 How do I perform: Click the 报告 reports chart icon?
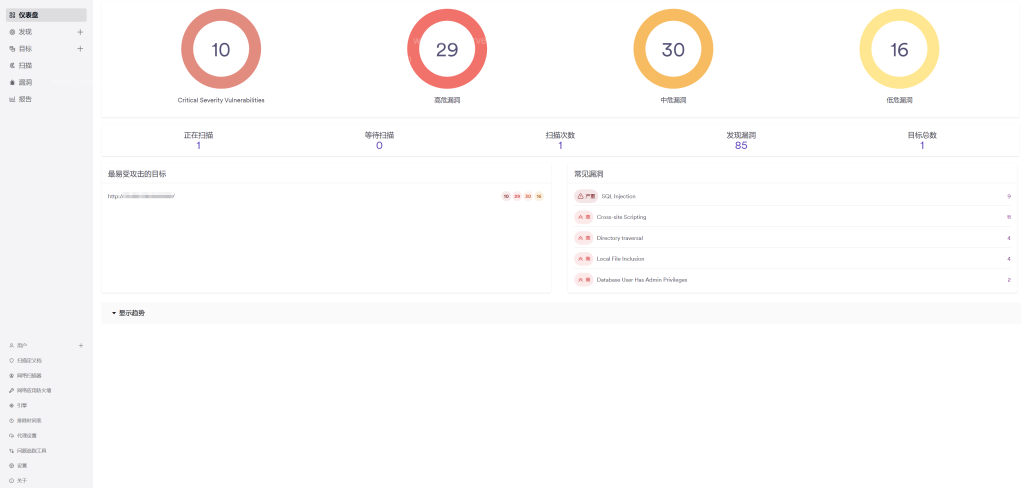[12, 99]
